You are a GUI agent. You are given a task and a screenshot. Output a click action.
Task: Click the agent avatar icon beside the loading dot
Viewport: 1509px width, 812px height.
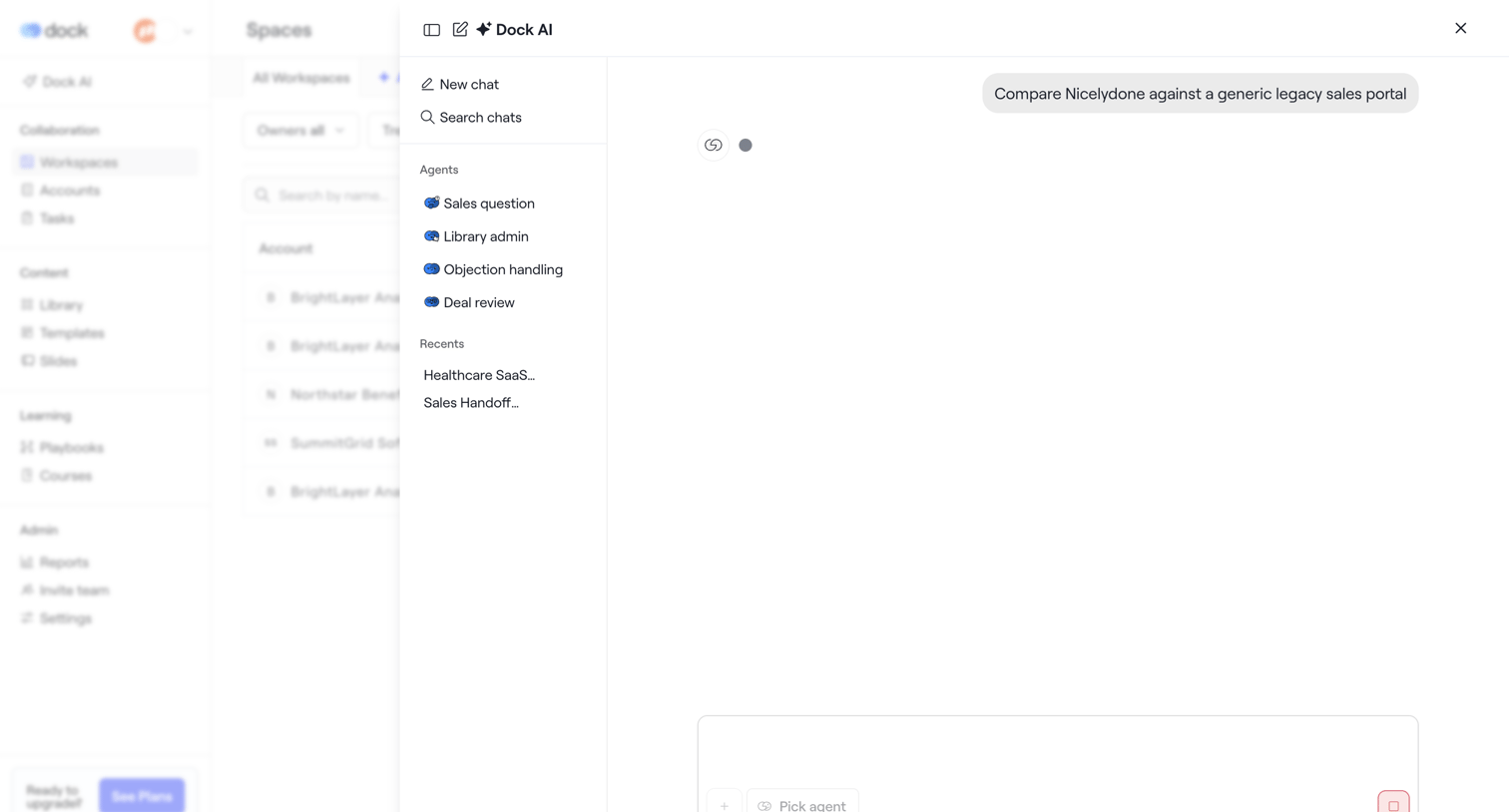(713, 146)
